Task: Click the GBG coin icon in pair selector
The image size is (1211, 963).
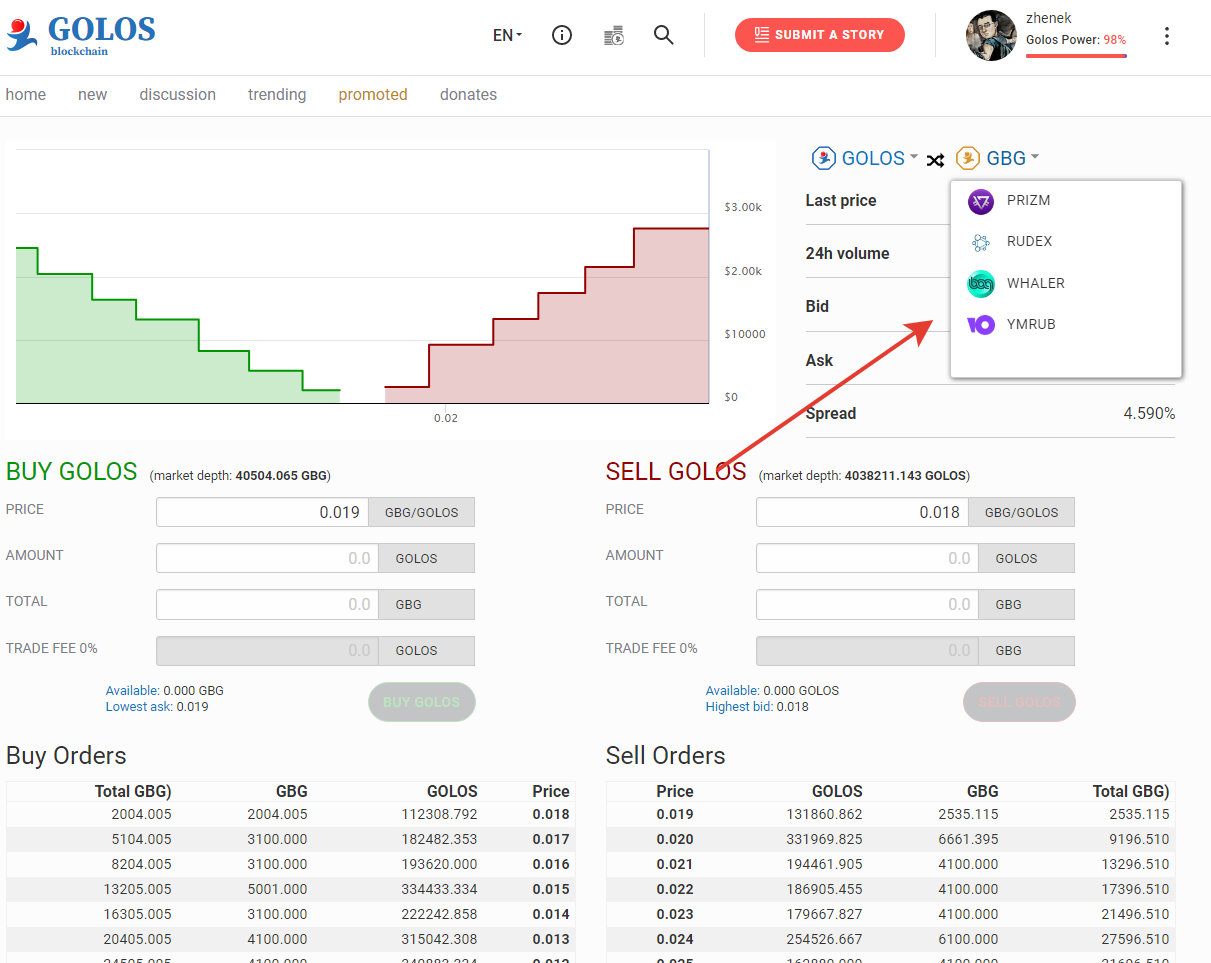Action: [x=967, y=158]
